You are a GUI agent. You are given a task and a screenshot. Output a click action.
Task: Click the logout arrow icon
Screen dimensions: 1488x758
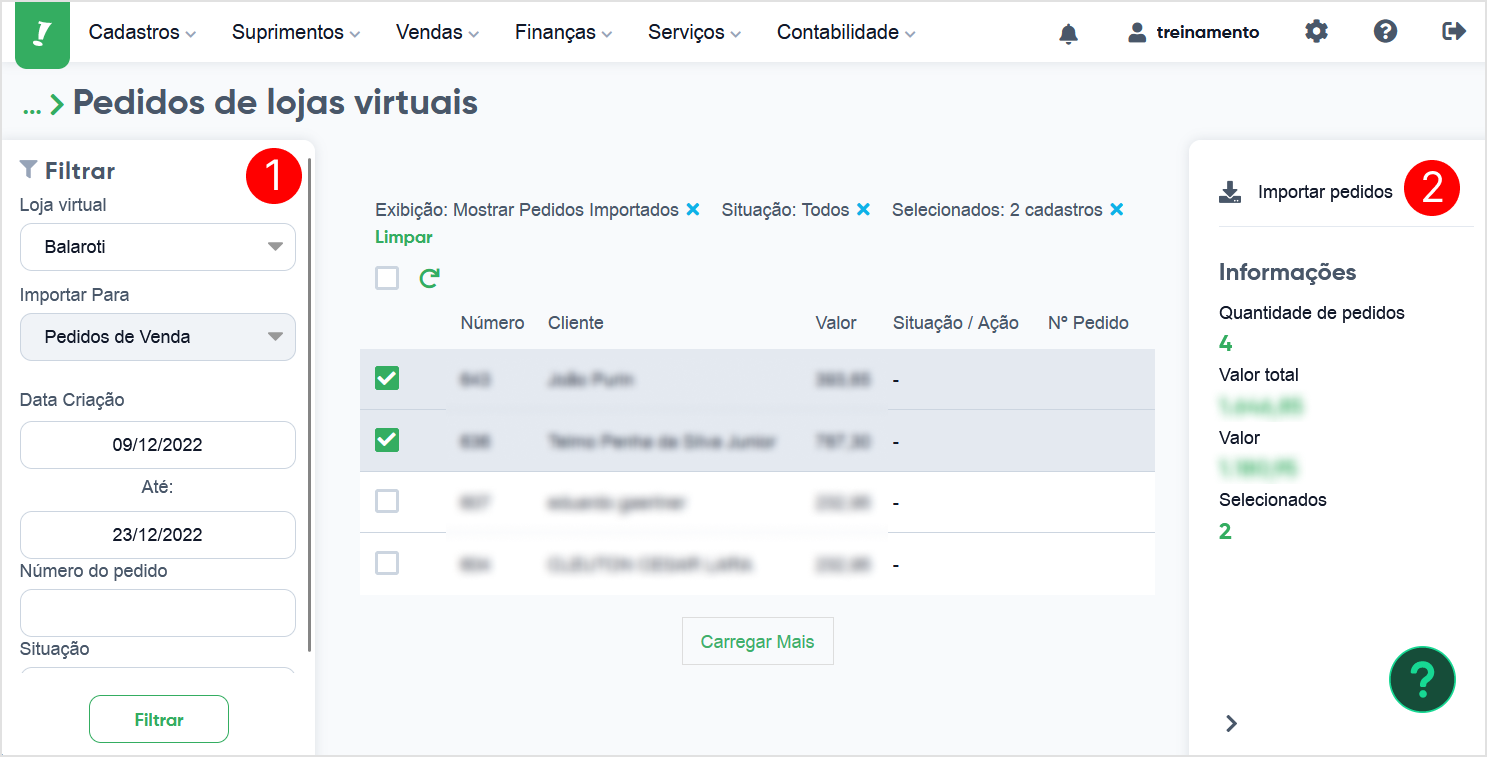(x=1454, y=32)
